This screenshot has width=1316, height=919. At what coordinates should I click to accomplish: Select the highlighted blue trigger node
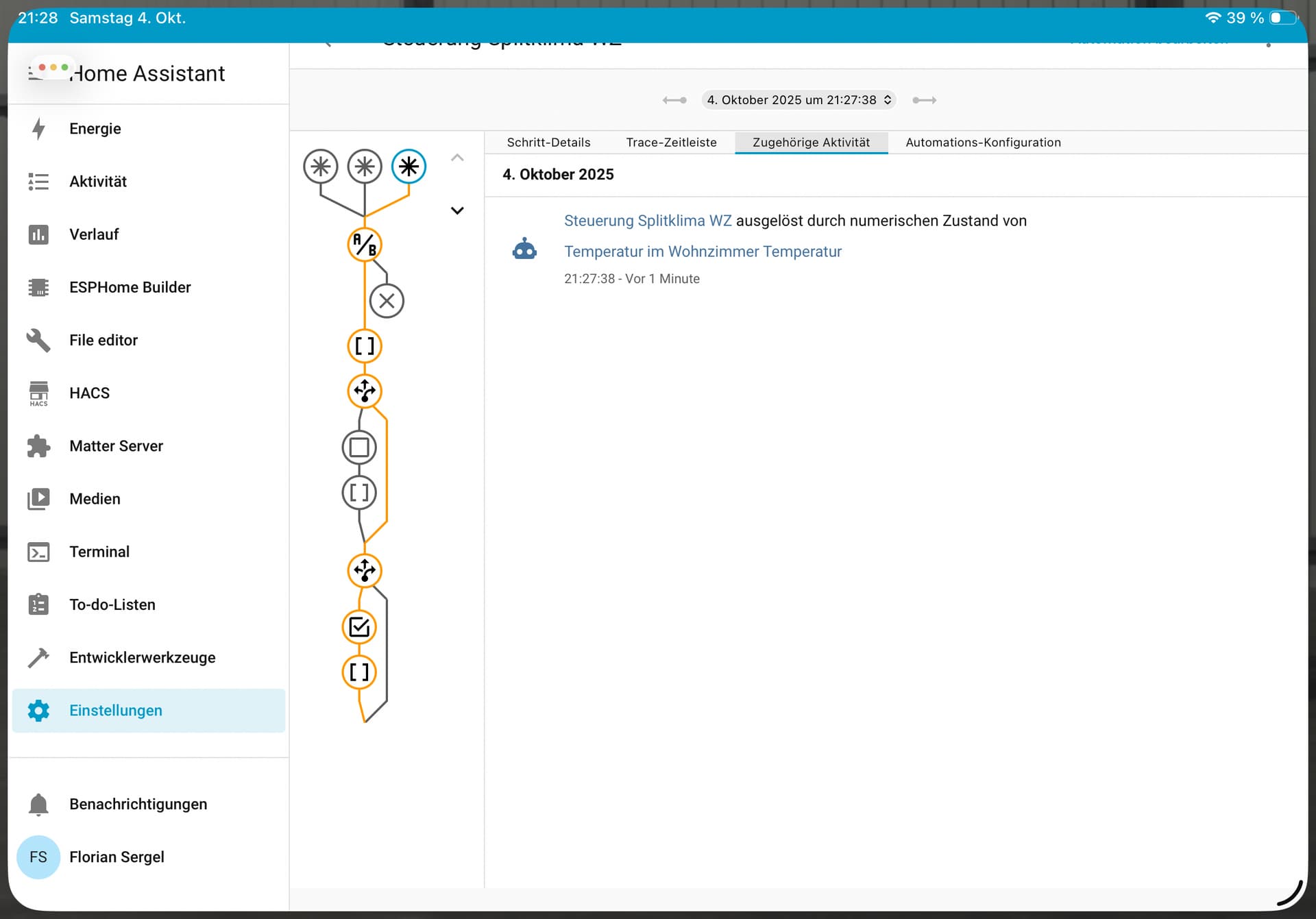click(409, 167)
